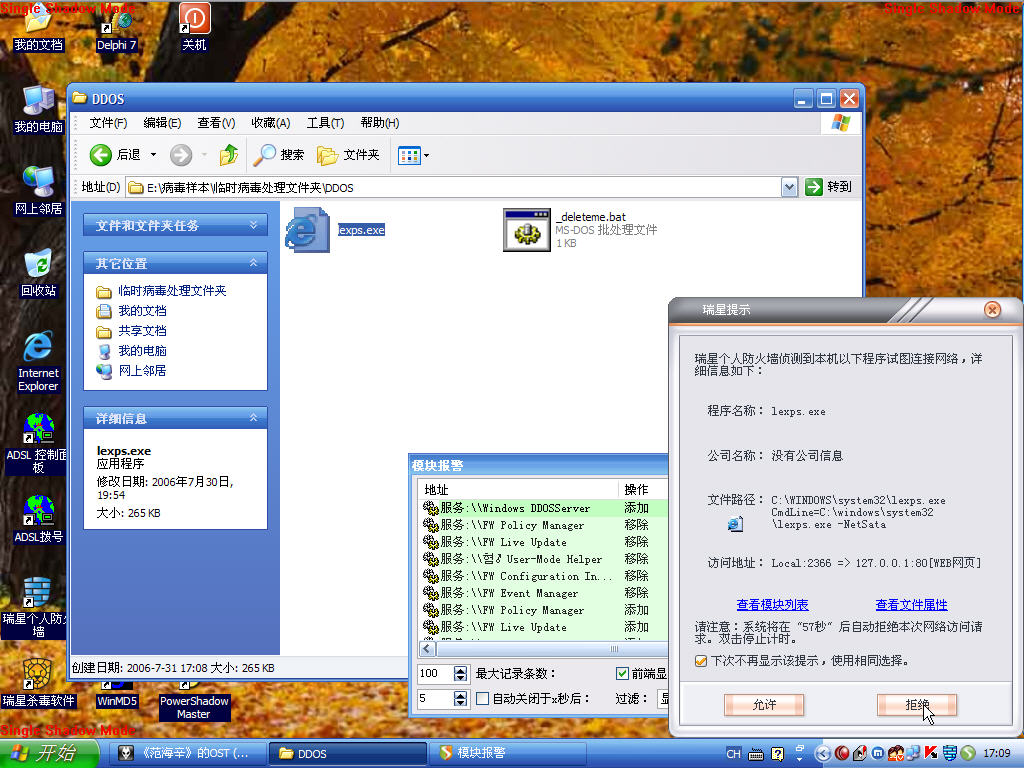Launch Internet Explorer from the desktop
The image size is (1024, 768).
coord(38,362)
